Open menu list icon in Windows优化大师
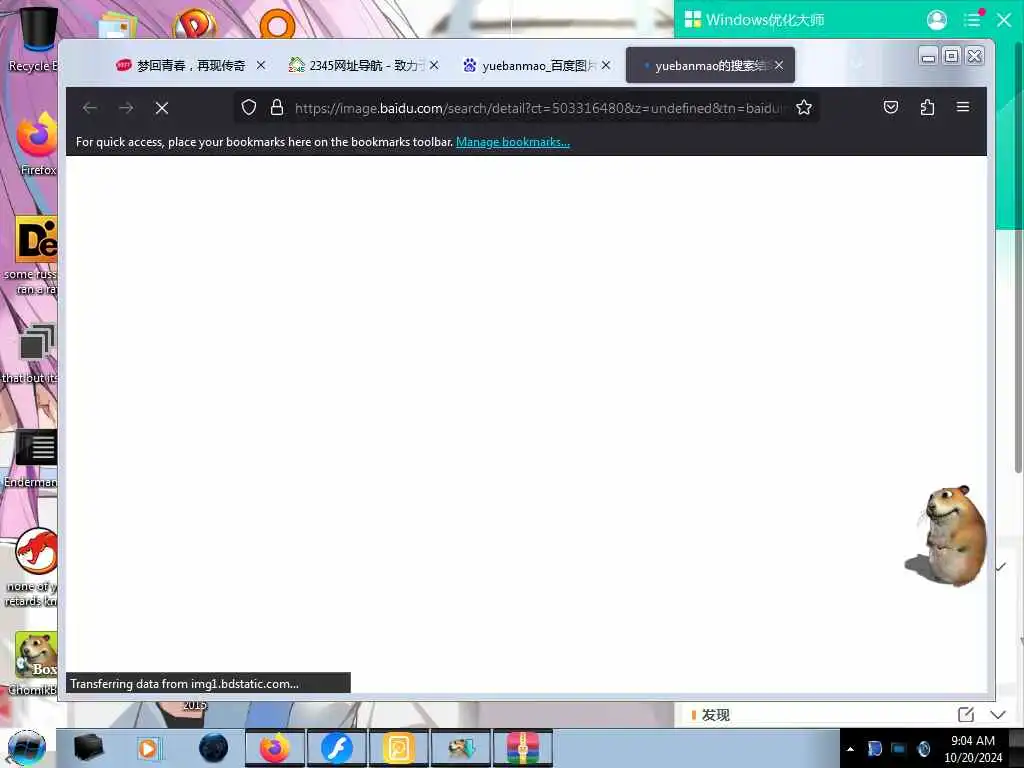 (x=972, y=20)
